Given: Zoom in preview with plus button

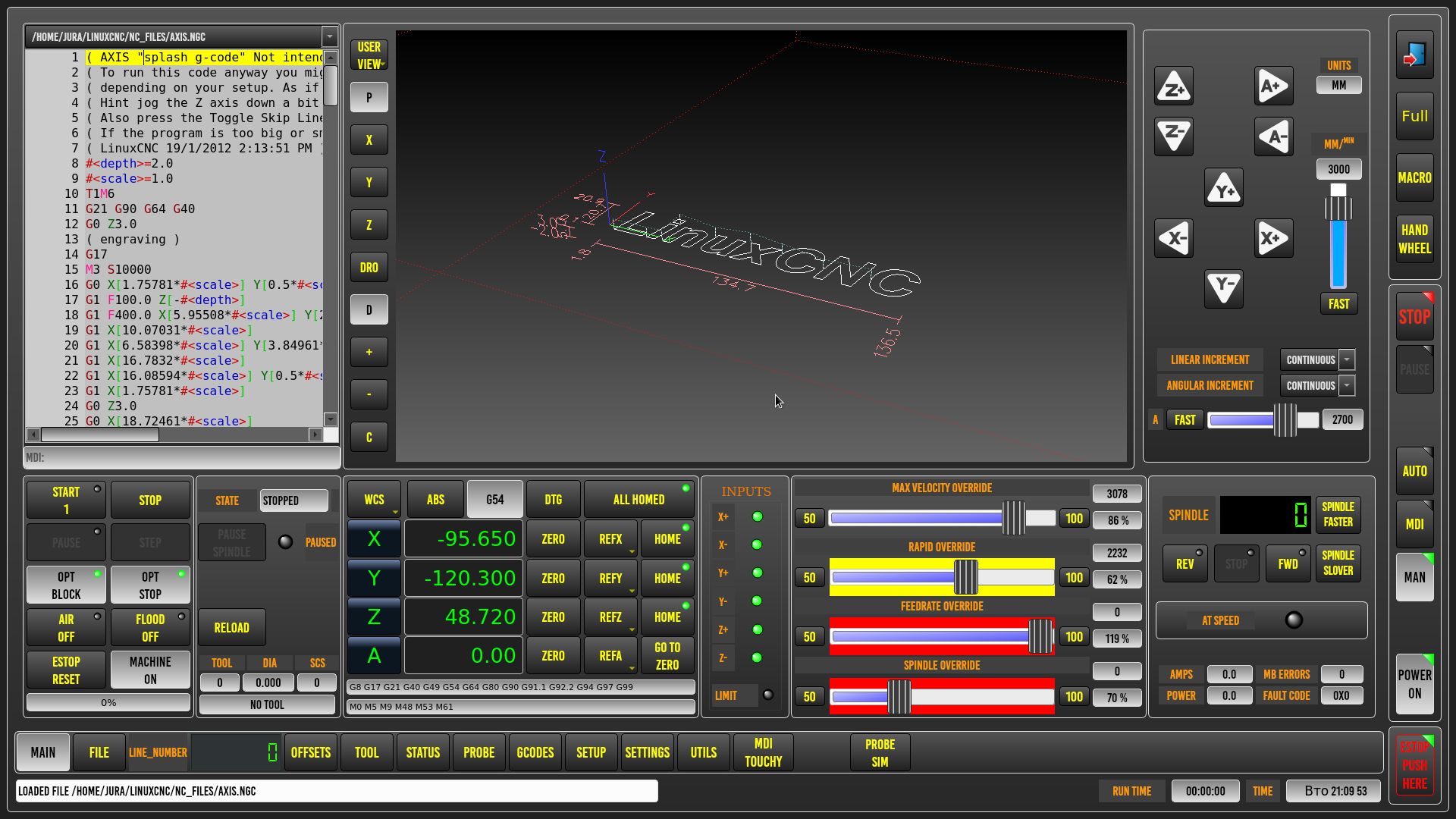Looking at the screenshot, I should (x=369, y=352).
